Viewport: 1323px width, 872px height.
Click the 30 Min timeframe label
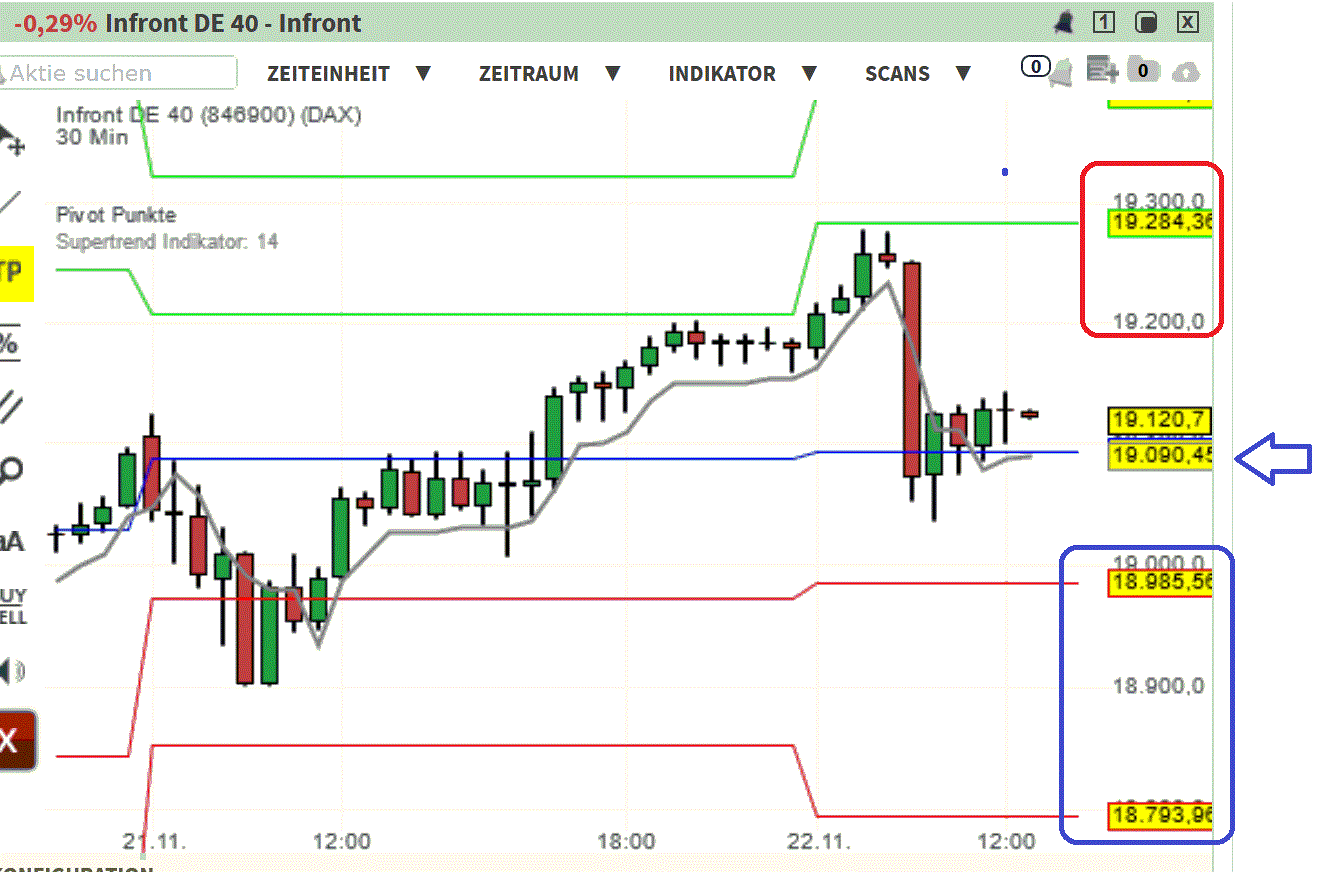coord(92,137)
